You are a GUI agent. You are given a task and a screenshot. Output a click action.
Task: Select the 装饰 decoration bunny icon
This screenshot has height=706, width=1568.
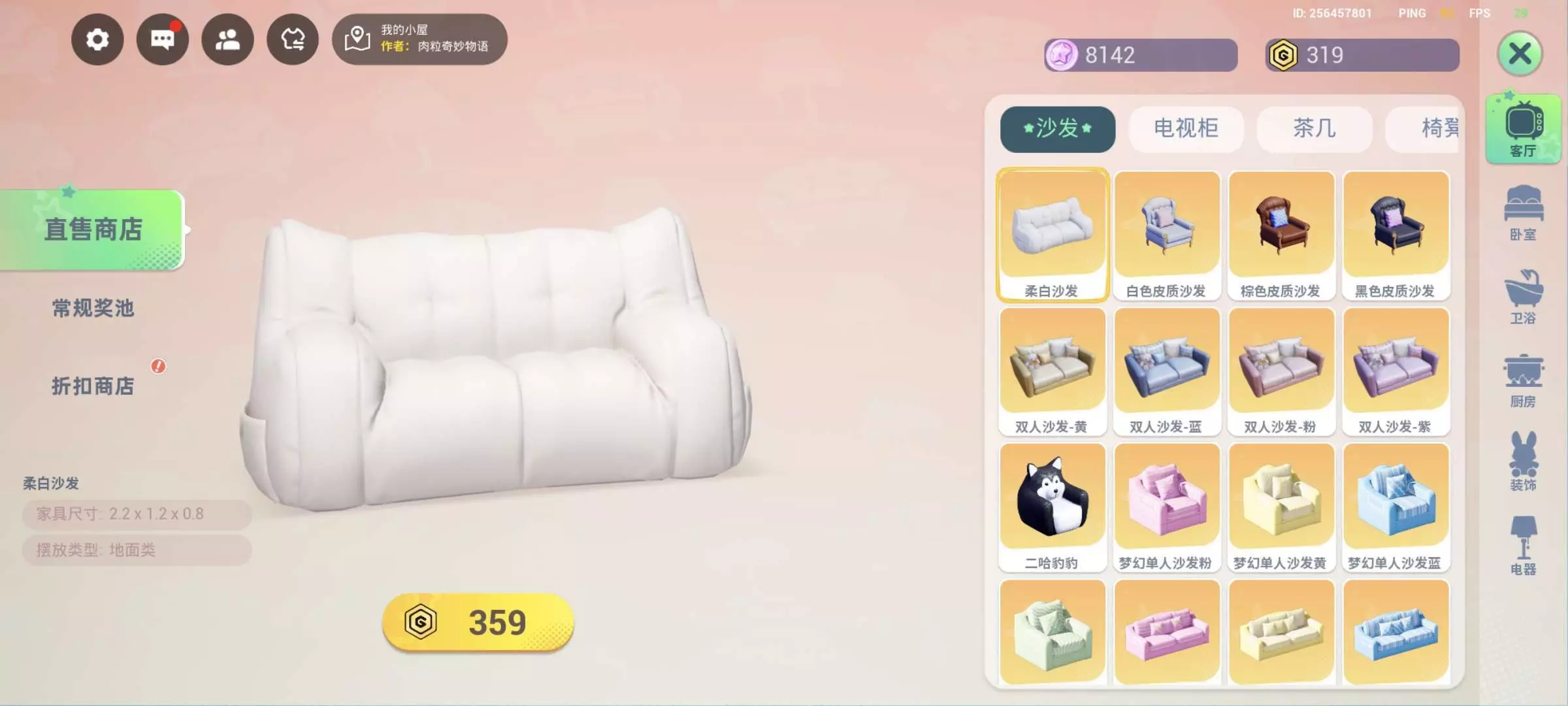coord(1523,462)
